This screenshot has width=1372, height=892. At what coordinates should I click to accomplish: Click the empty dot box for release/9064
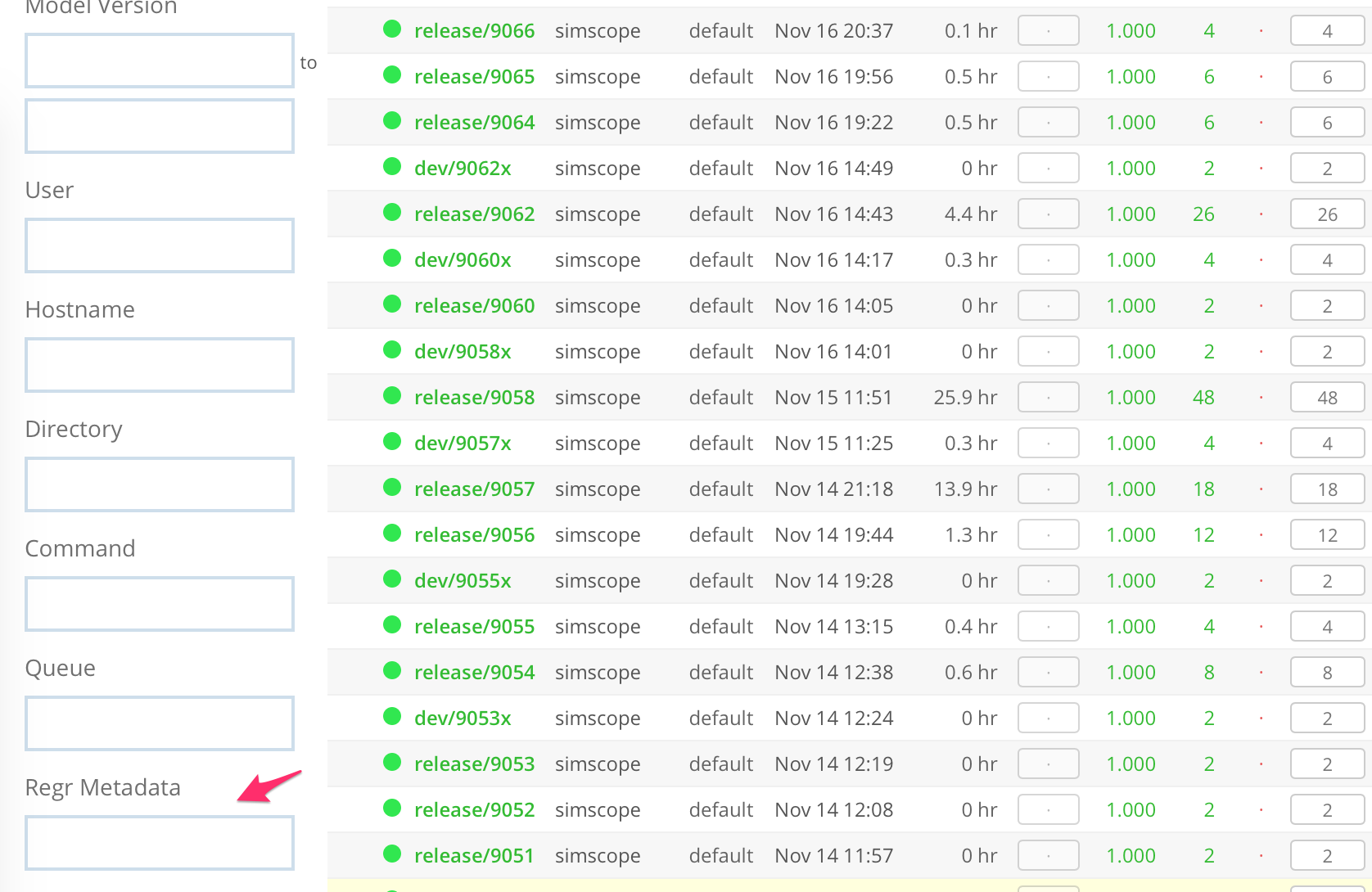[1048, 123]
